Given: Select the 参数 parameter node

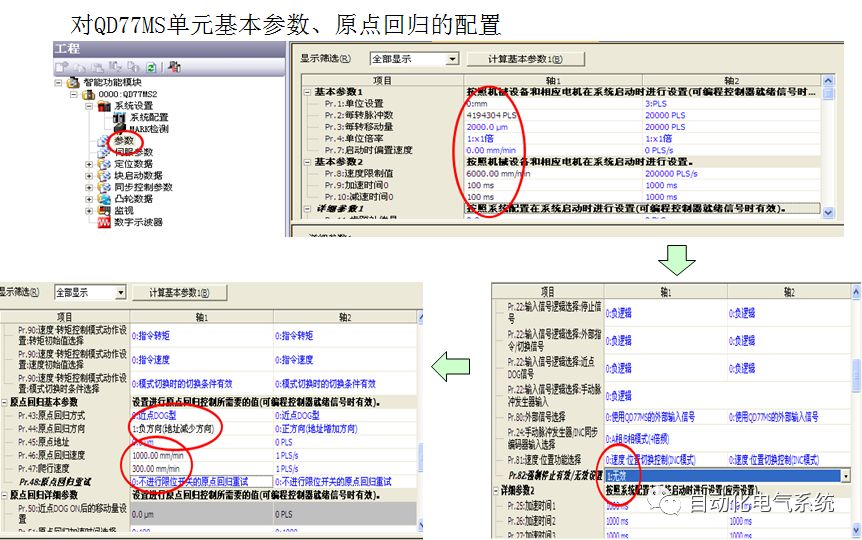Looking at the screenshot, I should [x=123, y=141].
